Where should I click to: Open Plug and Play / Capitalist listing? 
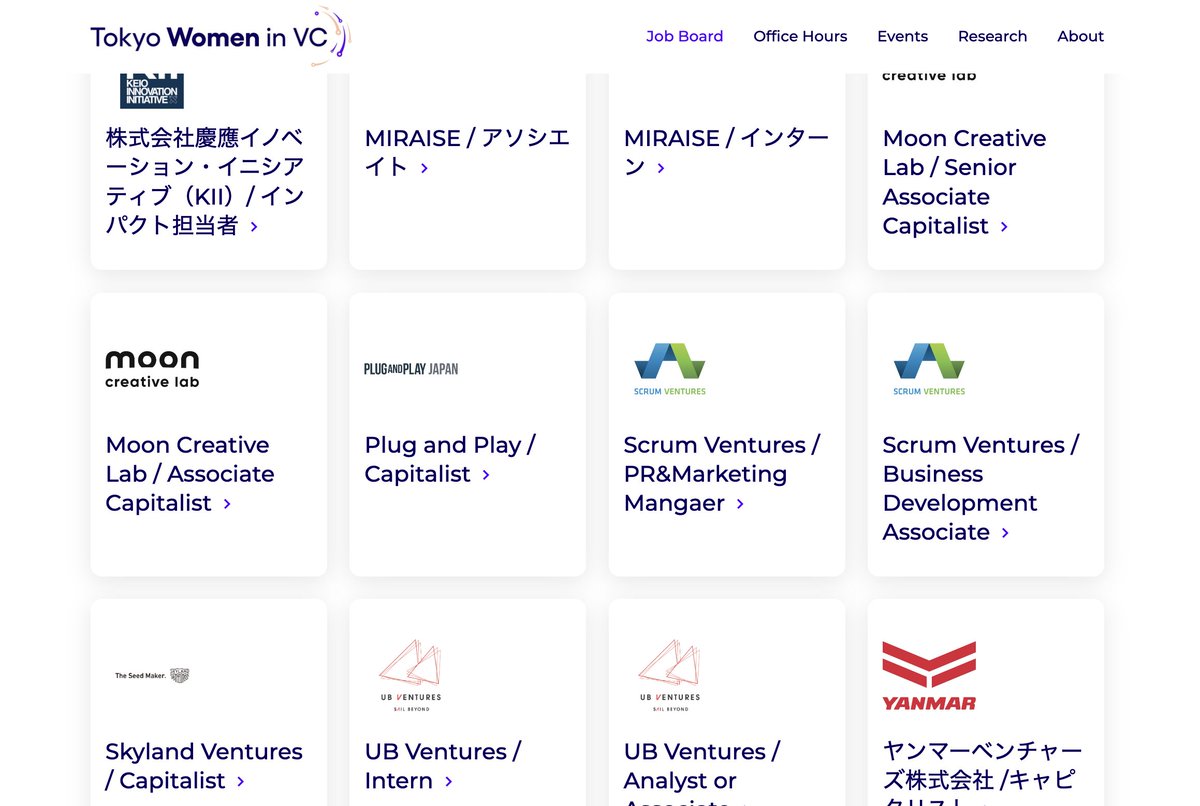click(450, 459)
